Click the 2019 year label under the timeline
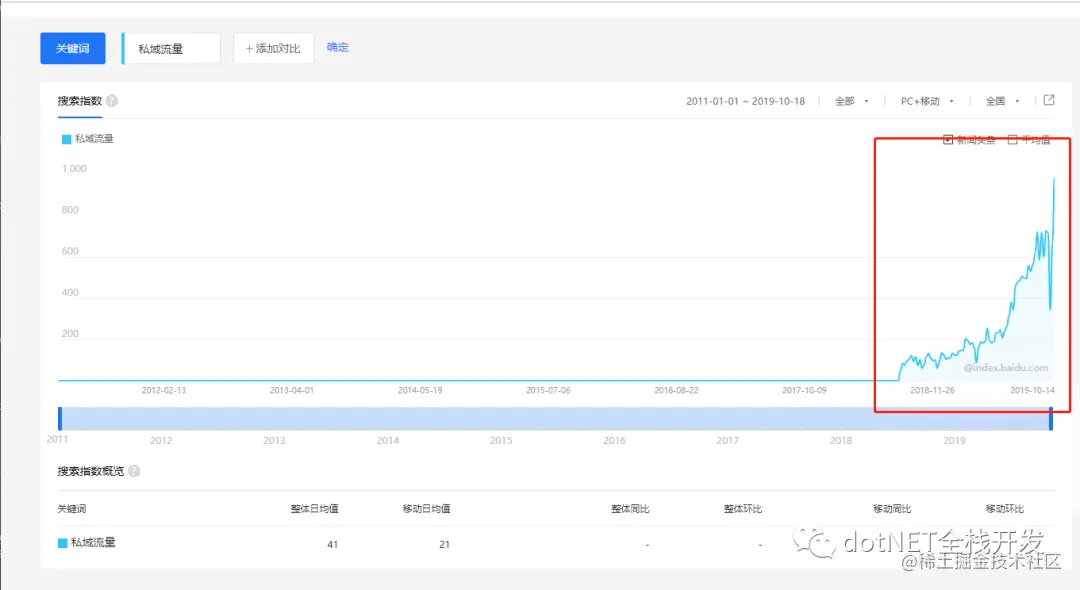Viewport: 1080px width, 590px height. (x=954, y=441)
